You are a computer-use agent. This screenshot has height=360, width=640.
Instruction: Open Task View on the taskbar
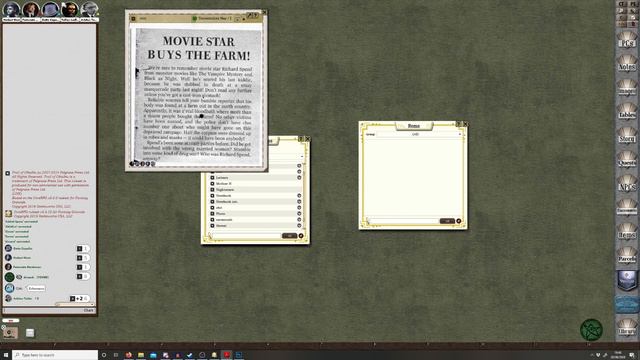pos(116,355)
